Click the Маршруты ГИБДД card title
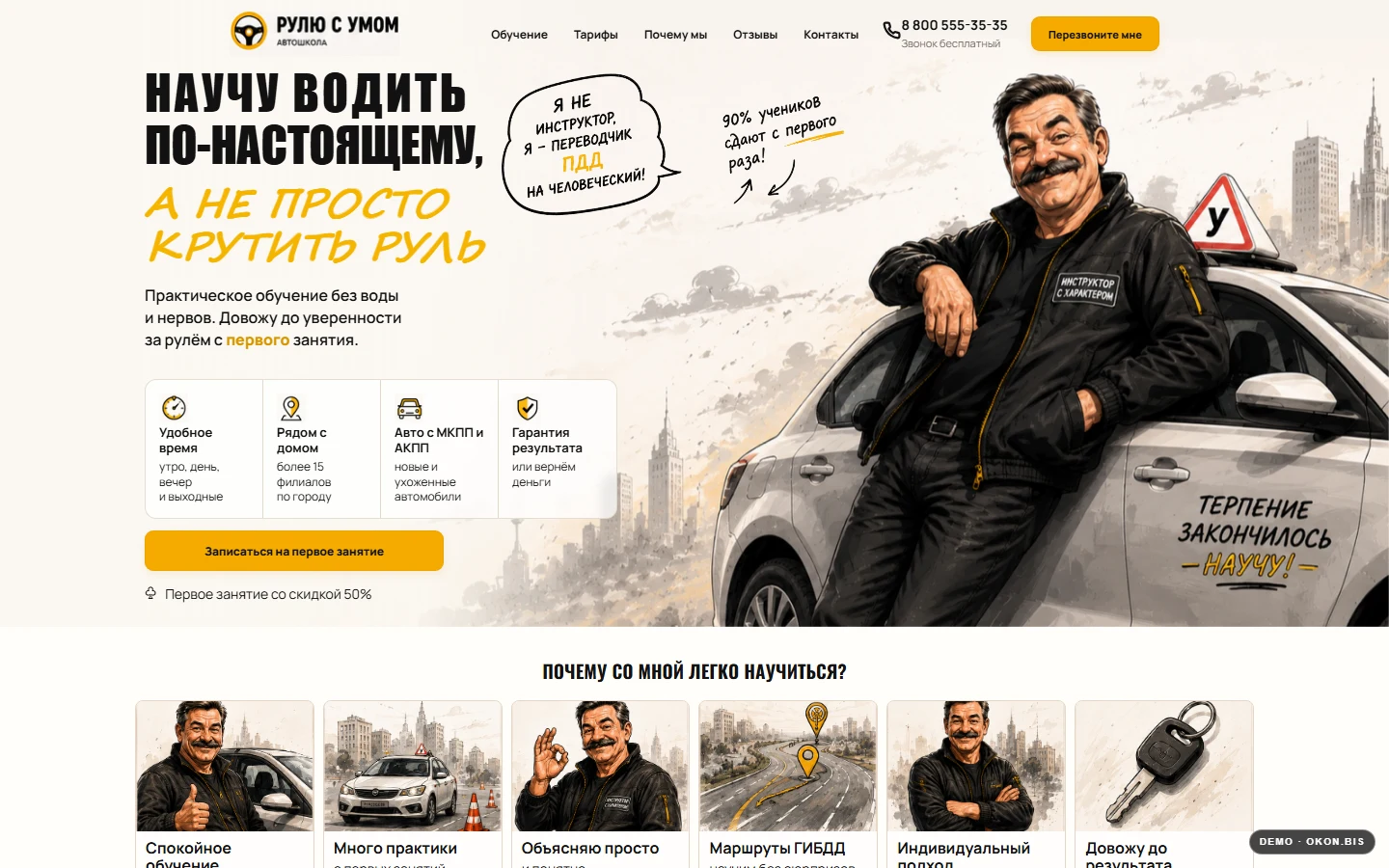Image resolution: width=1389 pixels, height=868 pixels. pos(777,848)
